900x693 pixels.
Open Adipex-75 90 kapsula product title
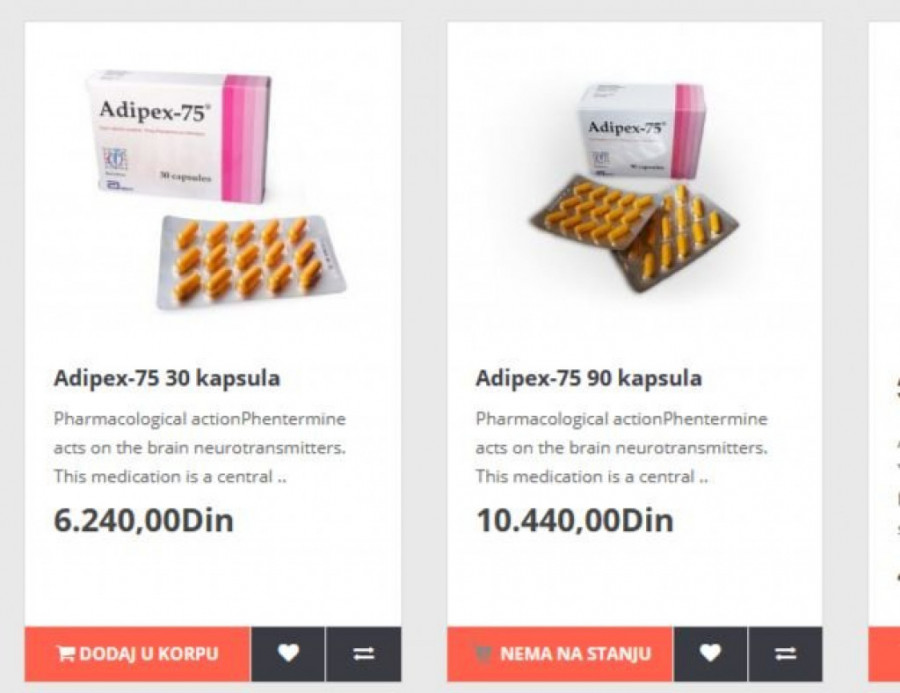point(589,378)
